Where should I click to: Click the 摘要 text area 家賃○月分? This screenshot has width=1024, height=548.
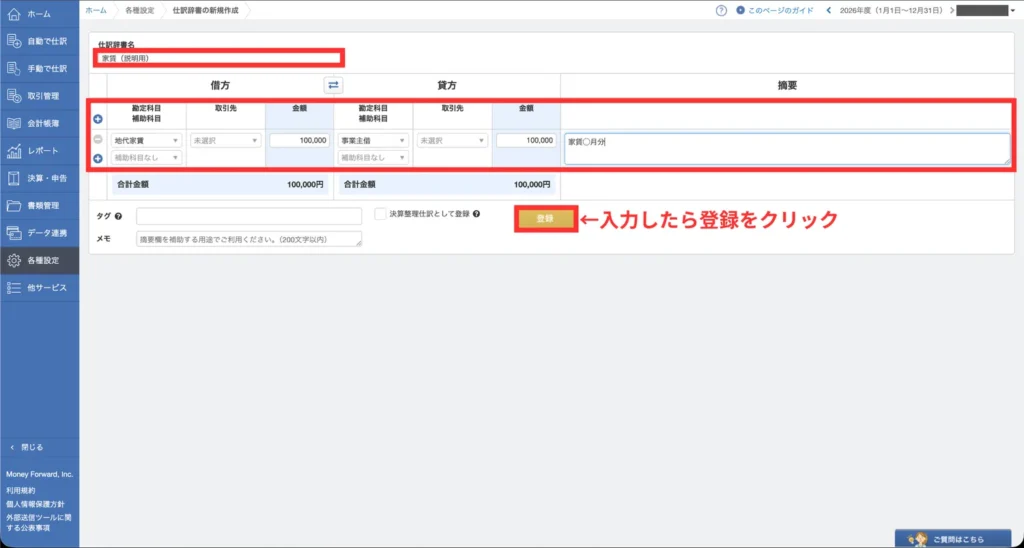coord(787,149)
